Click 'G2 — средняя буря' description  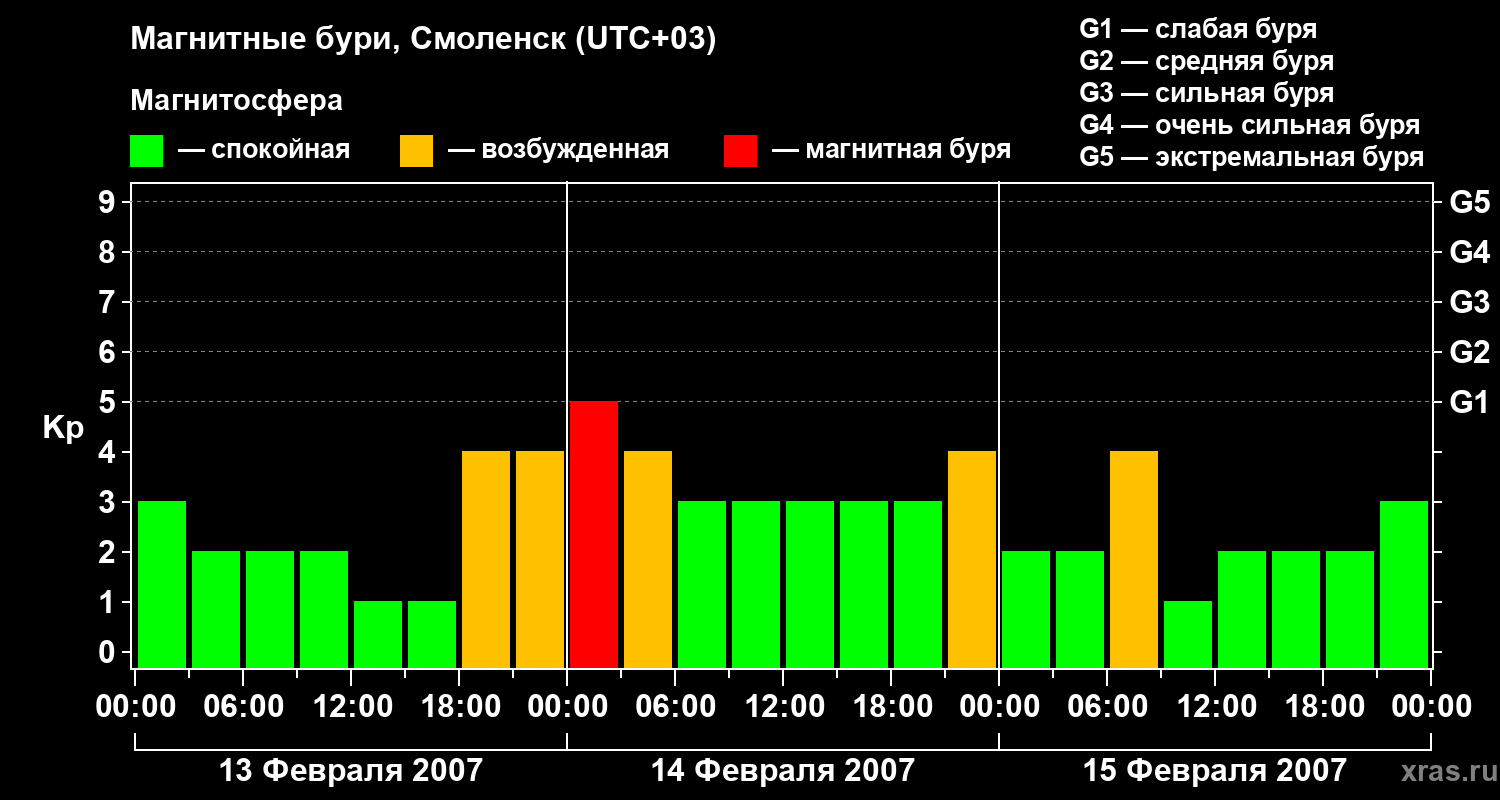point(1207,61)
